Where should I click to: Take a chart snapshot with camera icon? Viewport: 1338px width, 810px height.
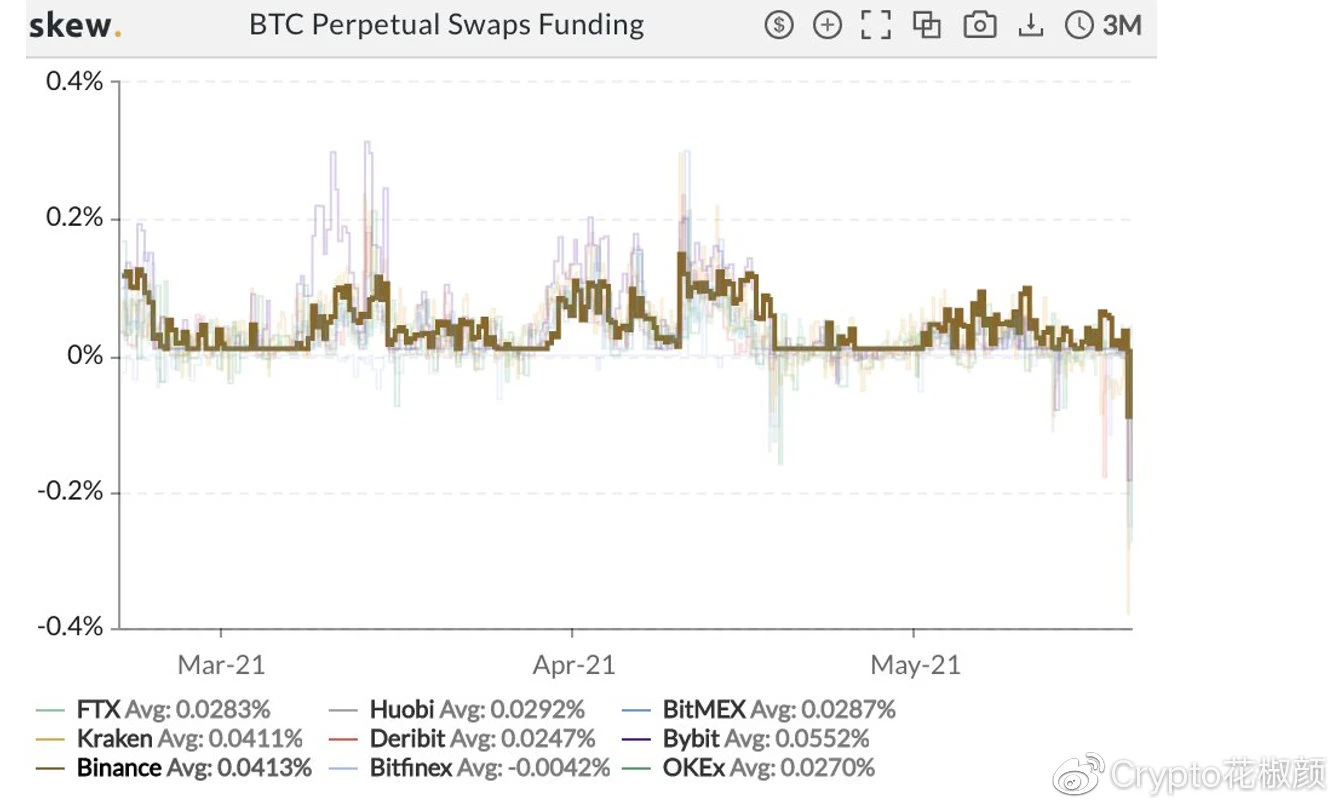(x=979, y=25)
